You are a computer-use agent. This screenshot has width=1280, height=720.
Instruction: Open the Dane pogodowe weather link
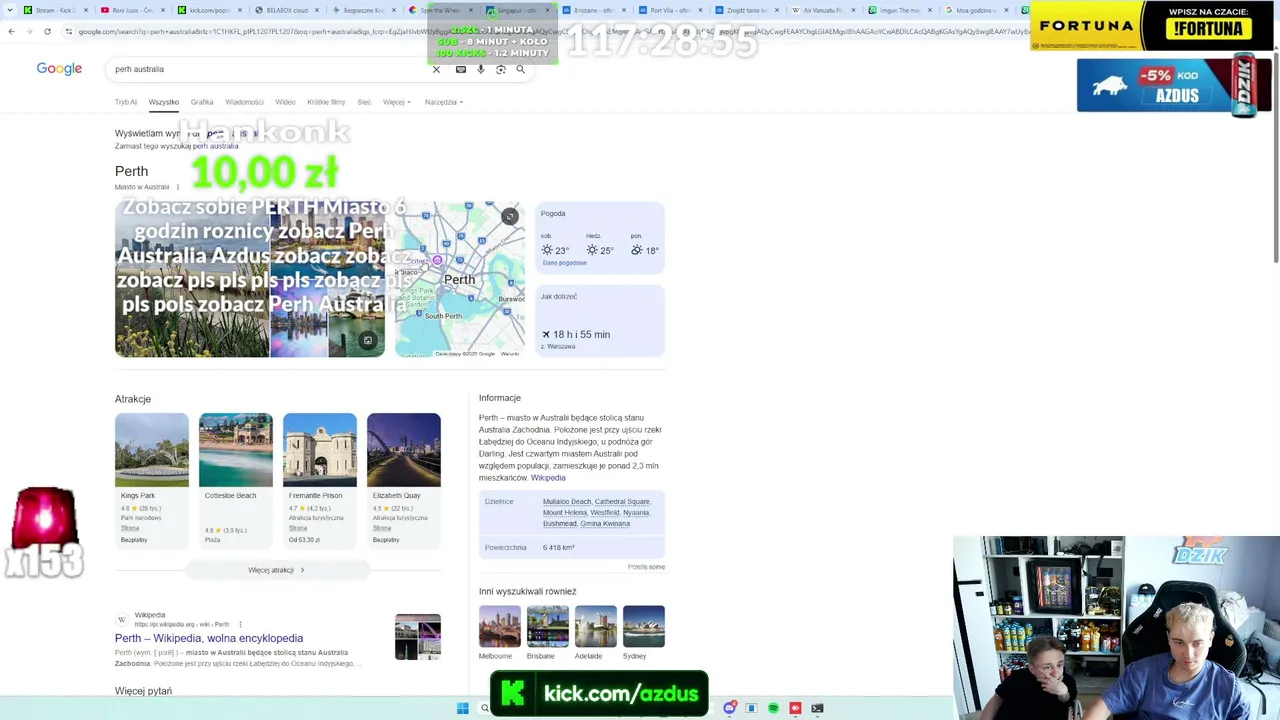565,263
